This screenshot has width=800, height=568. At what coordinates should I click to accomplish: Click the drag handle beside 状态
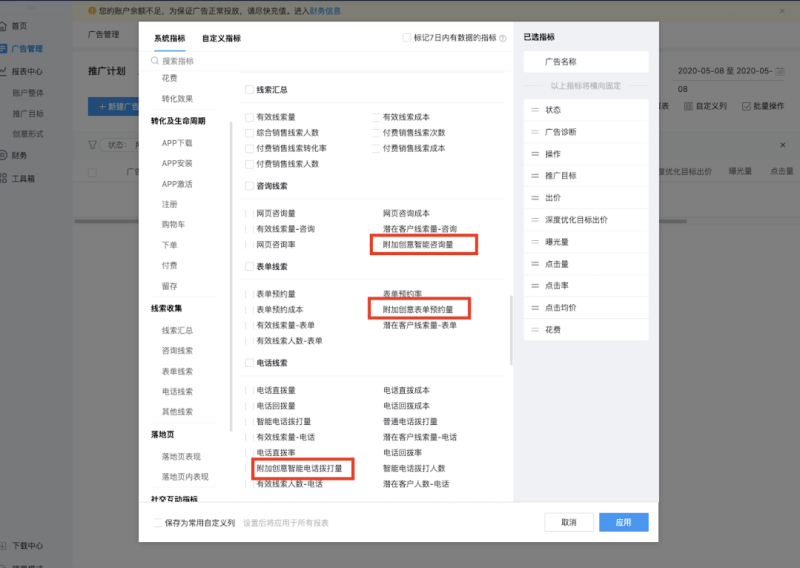tap(535, 110)
